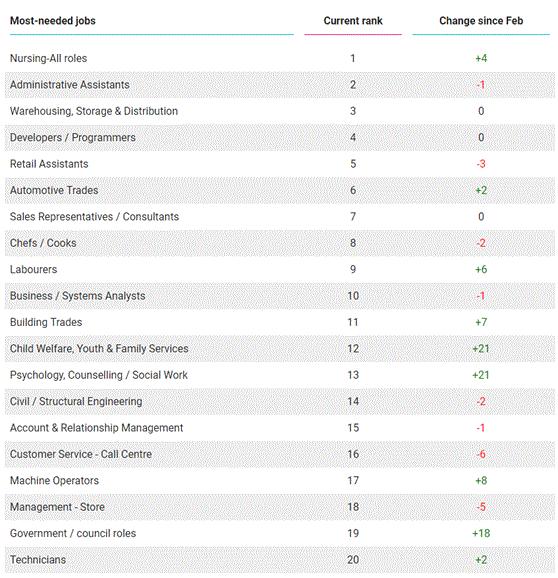Select the Current rank column header

353,21
